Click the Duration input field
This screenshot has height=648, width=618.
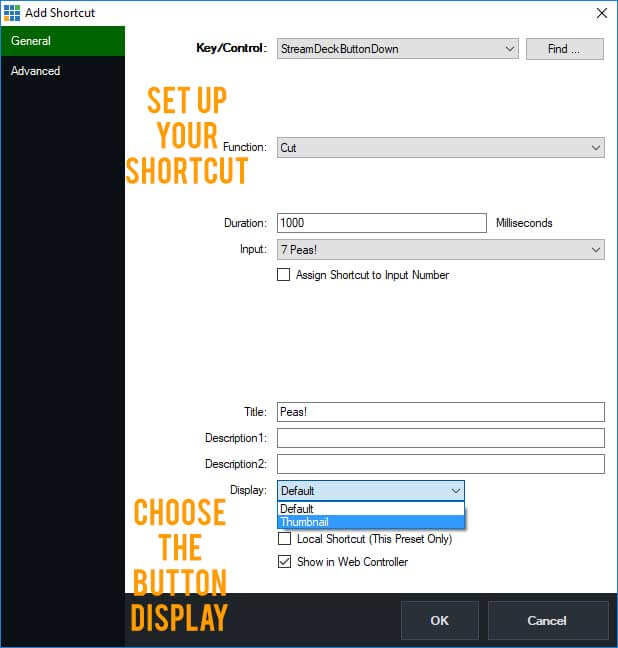(x=381, y=223)
